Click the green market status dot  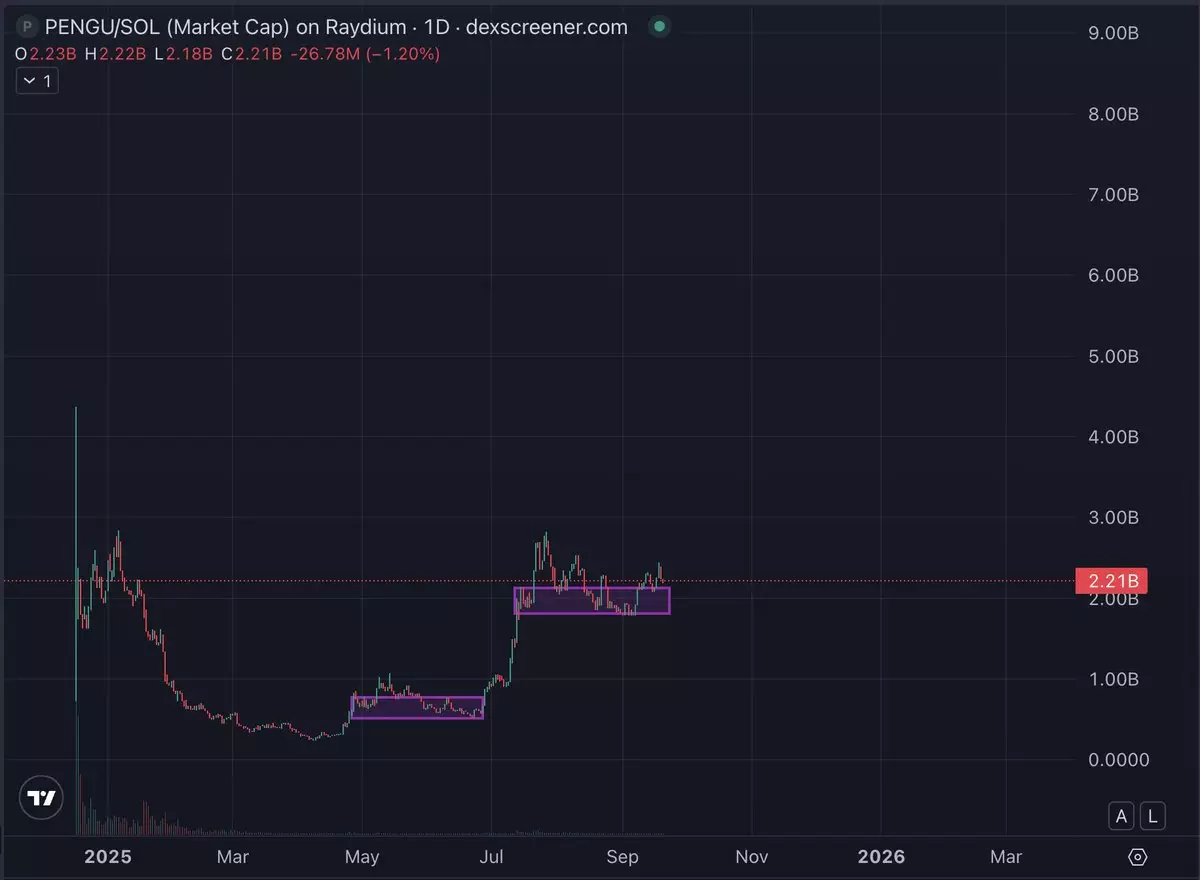[x=658, y=27]
